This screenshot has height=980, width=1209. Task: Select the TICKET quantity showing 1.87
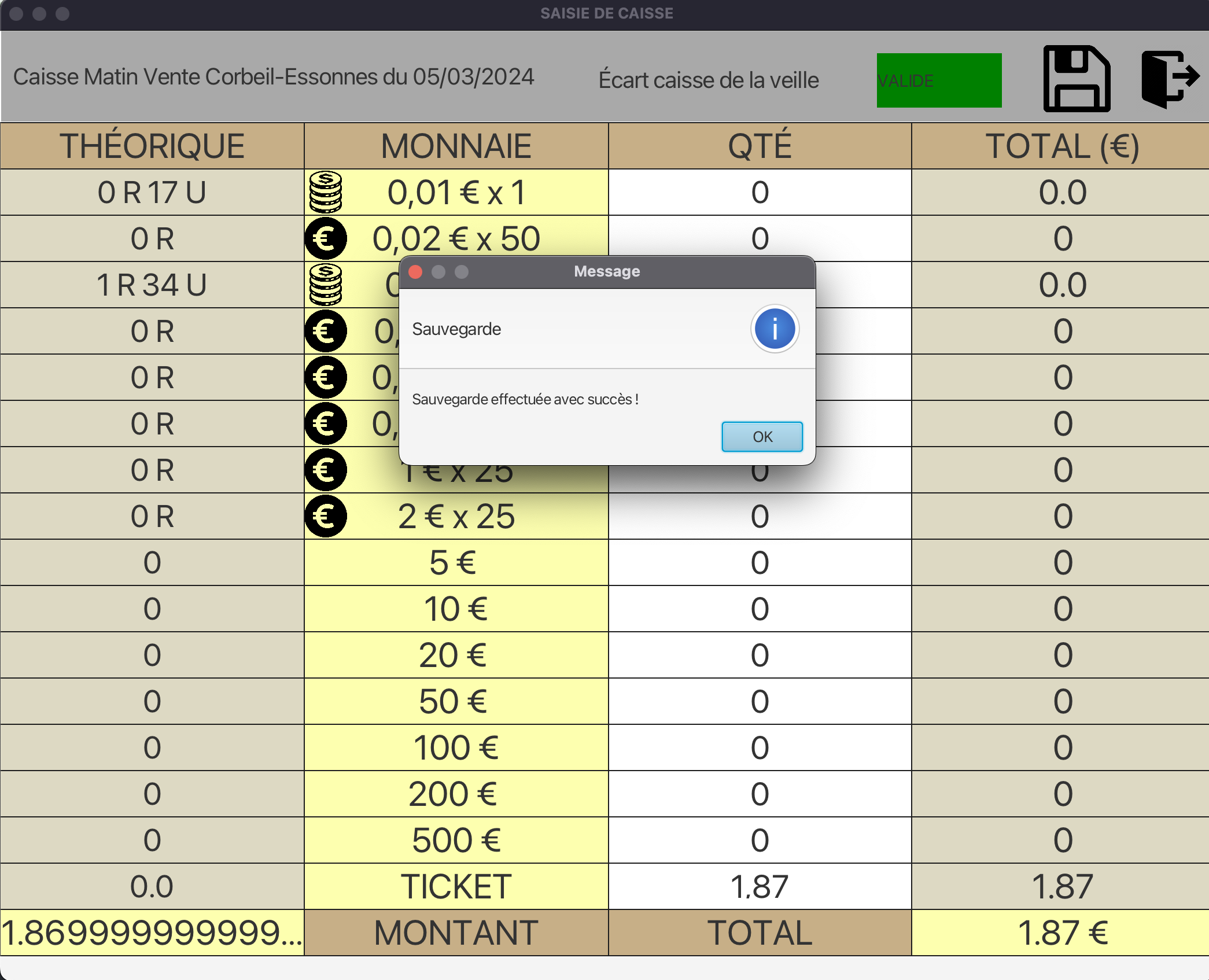pyautogui.click(x=759, y=886)
